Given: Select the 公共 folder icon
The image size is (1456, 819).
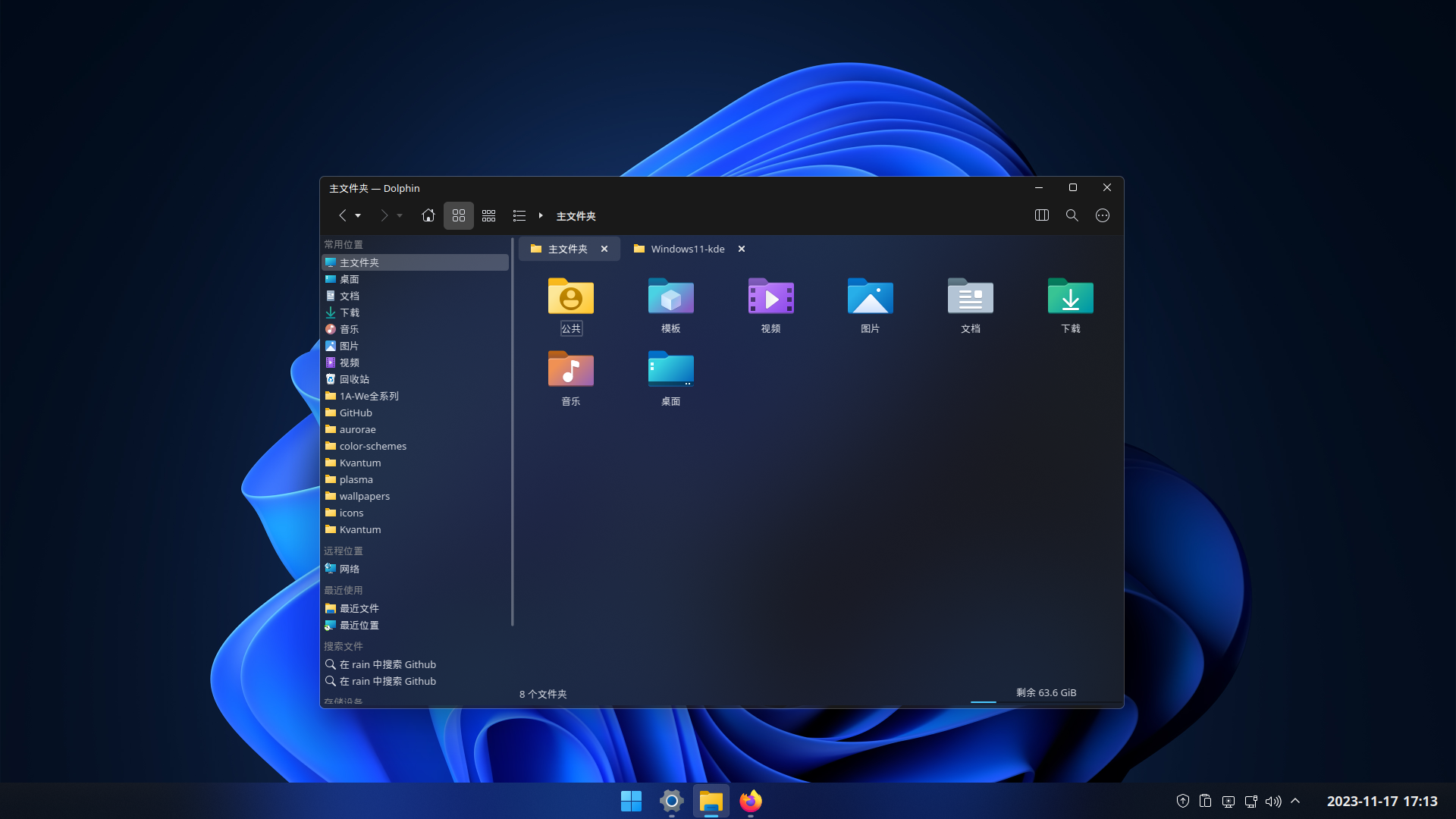Looking at the screenshot, I should (x=571, y=296).
